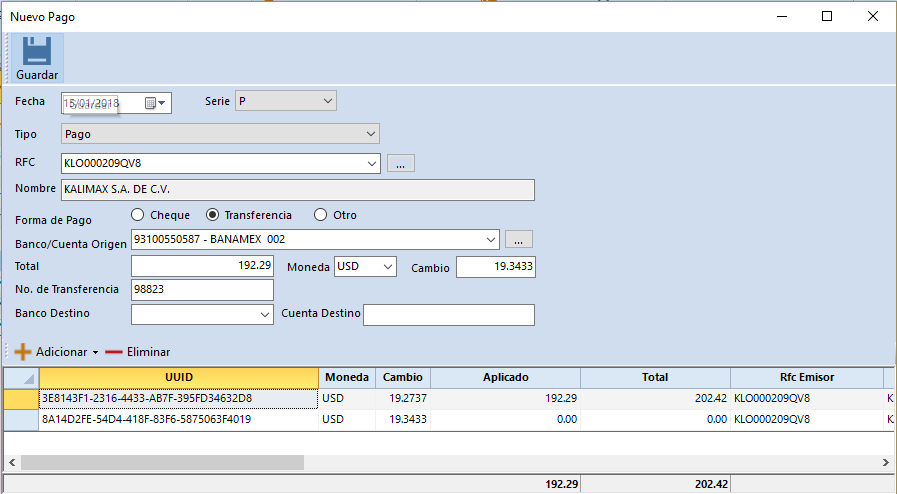The height and width of the screenshot is (494, 897).
Task: Select the Cheque payment option
Action: 138,215
